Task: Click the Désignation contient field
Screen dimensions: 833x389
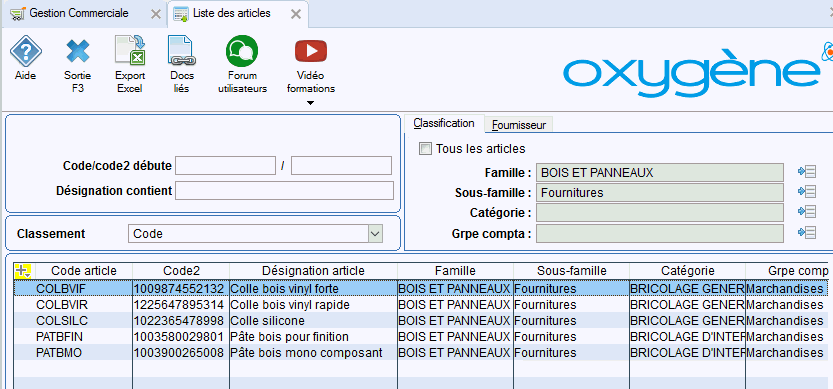Action: tap(284, 190)
